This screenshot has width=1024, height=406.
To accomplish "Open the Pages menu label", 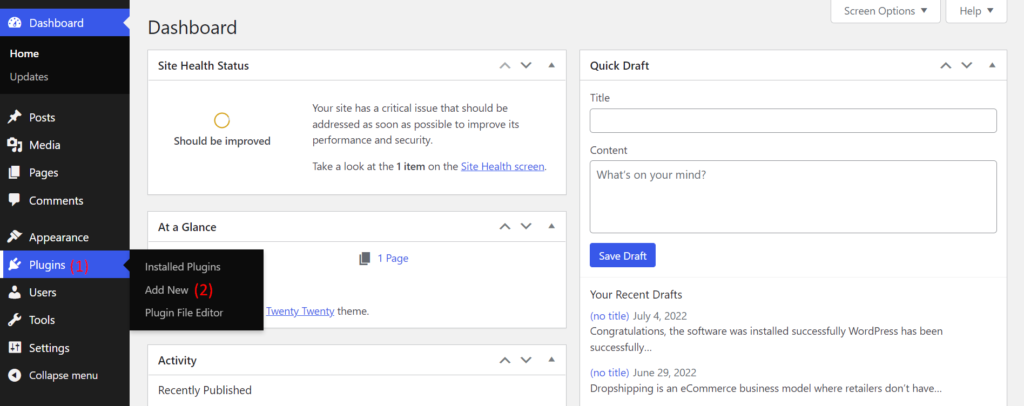I will click(x=43, y=173).
